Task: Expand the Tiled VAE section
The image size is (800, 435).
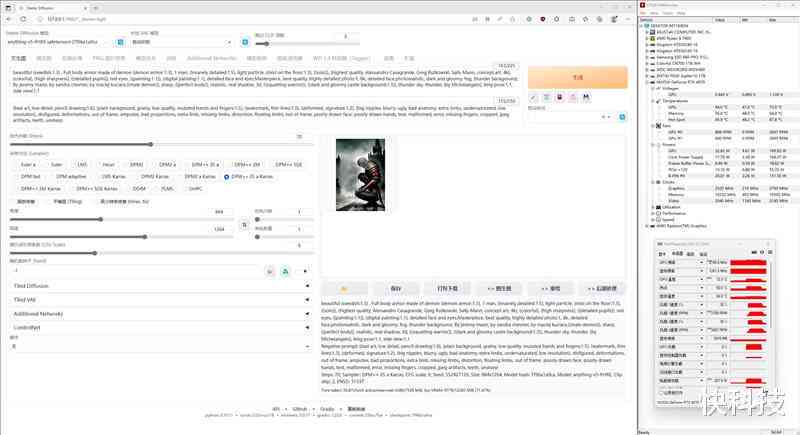Action: tap(161, 300)
